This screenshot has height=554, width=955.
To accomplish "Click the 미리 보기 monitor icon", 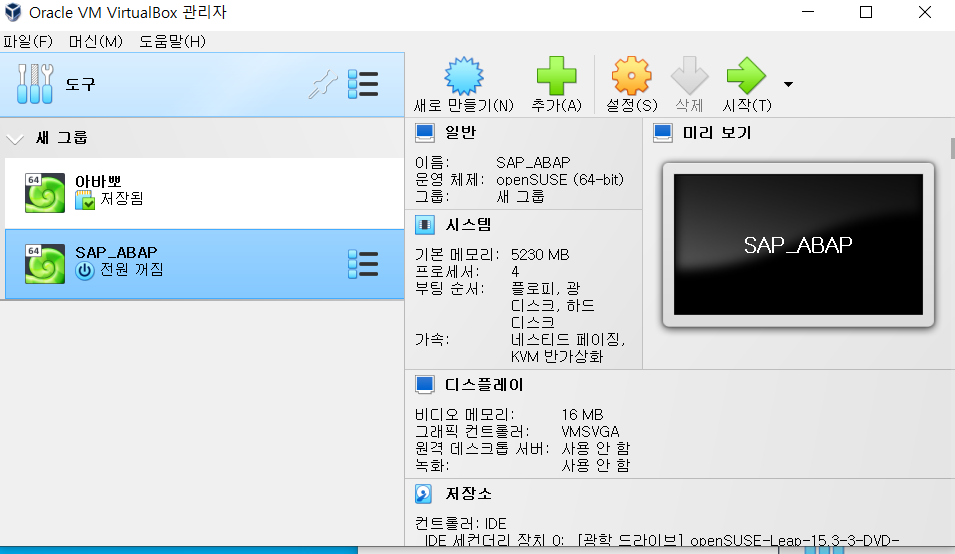I will [663, 133].
